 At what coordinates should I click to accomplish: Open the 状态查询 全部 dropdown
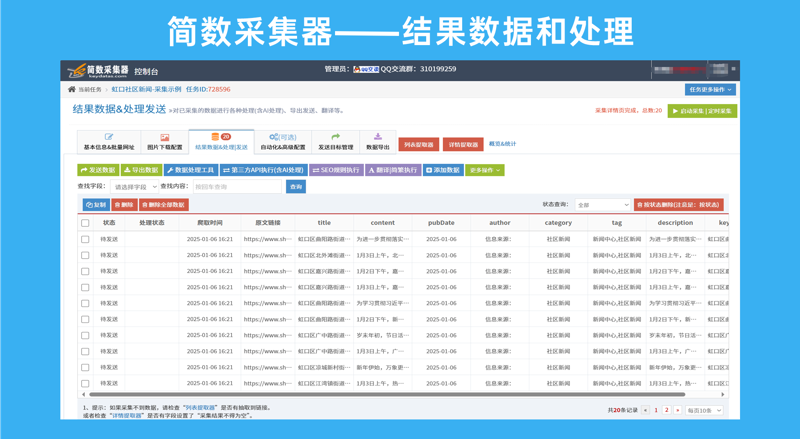(603, 205)
